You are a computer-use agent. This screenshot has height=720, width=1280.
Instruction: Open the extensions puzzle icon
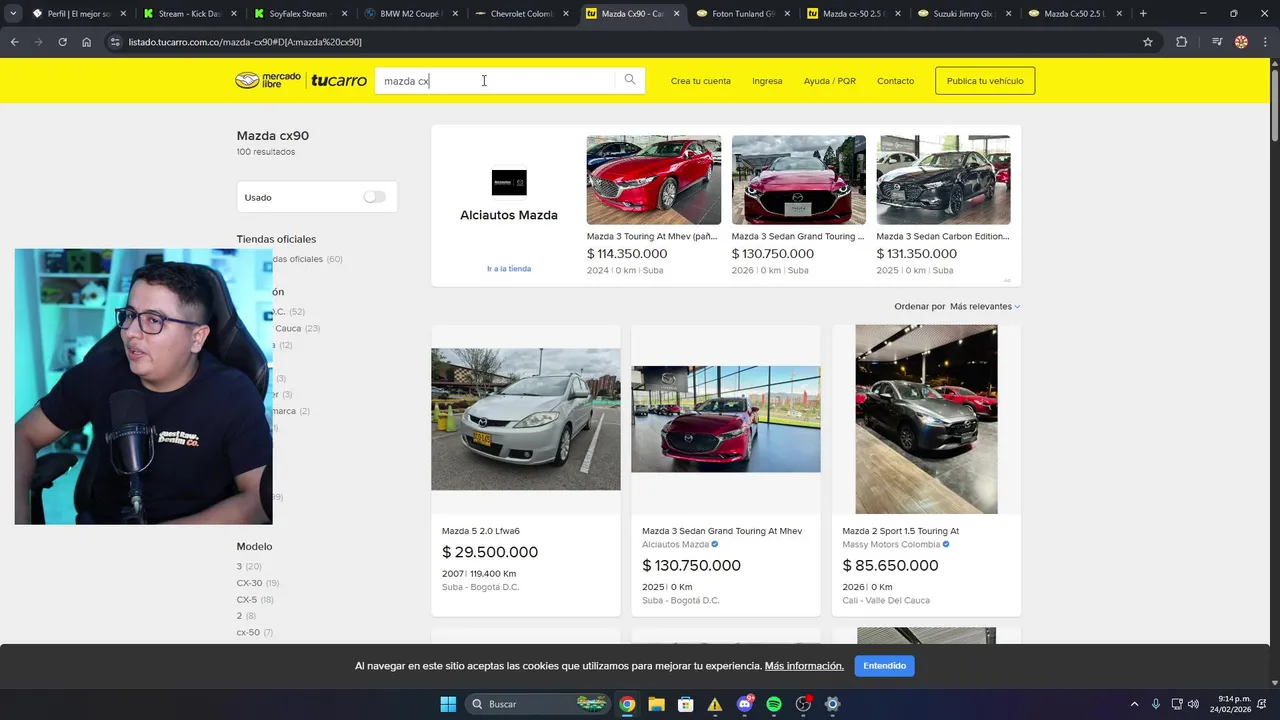pyautogui.click(x=1182, y=42)
